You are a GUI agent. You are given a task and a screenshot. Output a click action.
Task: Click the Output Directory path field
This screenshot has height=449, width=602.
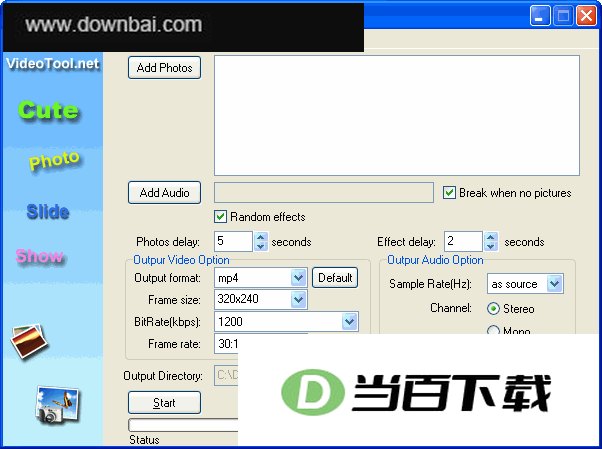pos(227,375)
